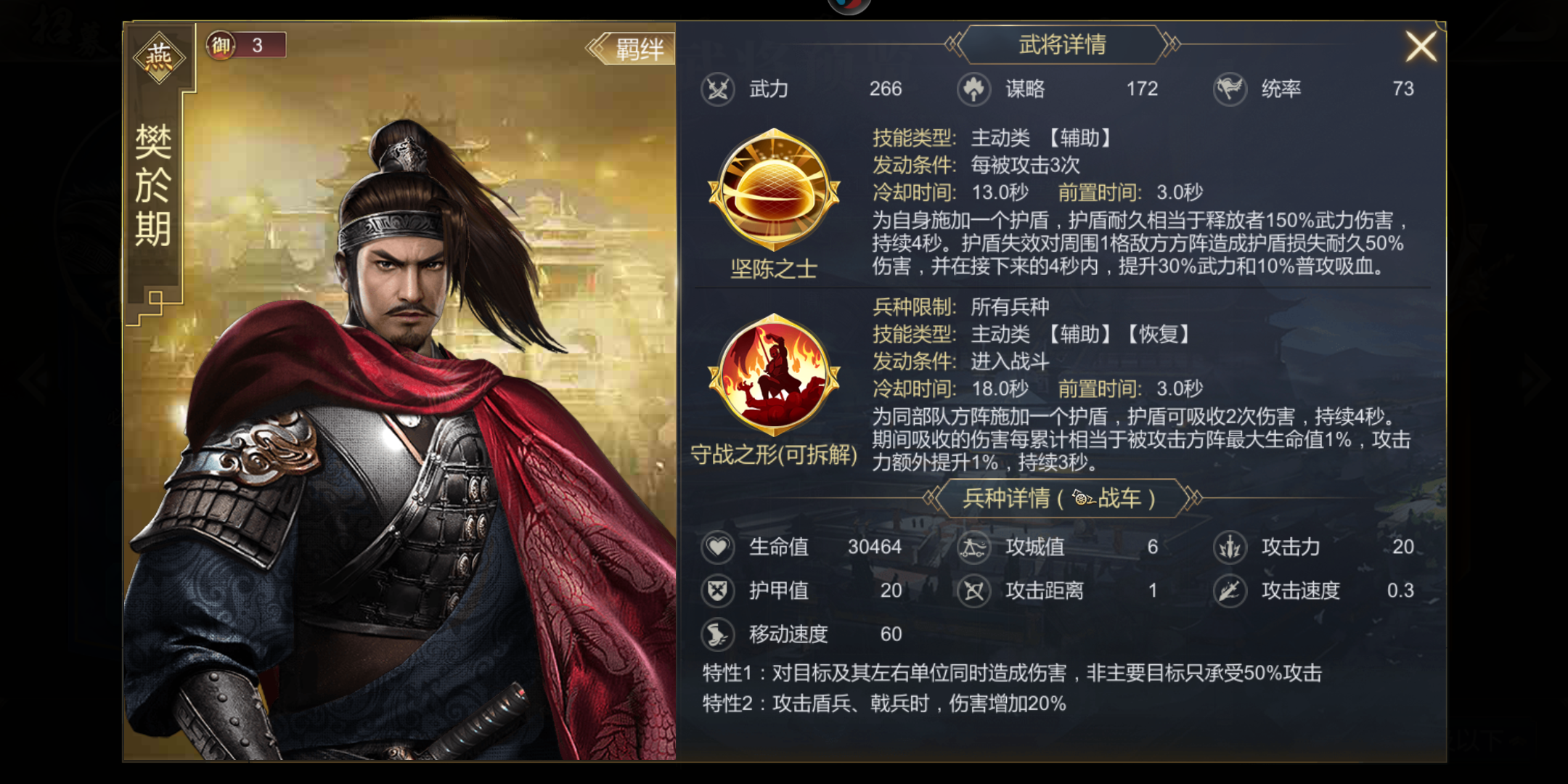Tap the 攻击速度 attack speed icon
Image resolution: width=1568 pixels, height=784 pixels.
pyautogui.click(x=1230, y=590)
